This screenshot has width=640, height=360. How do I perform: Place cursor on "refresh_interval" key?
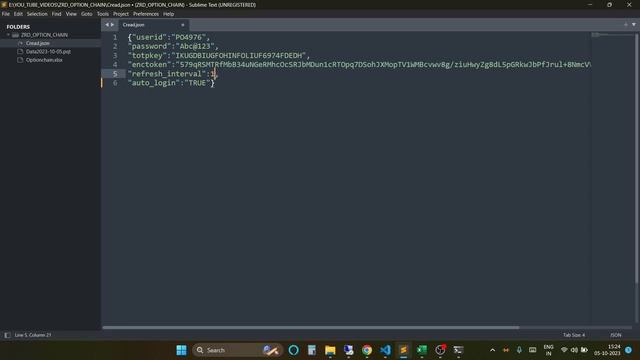167,74
